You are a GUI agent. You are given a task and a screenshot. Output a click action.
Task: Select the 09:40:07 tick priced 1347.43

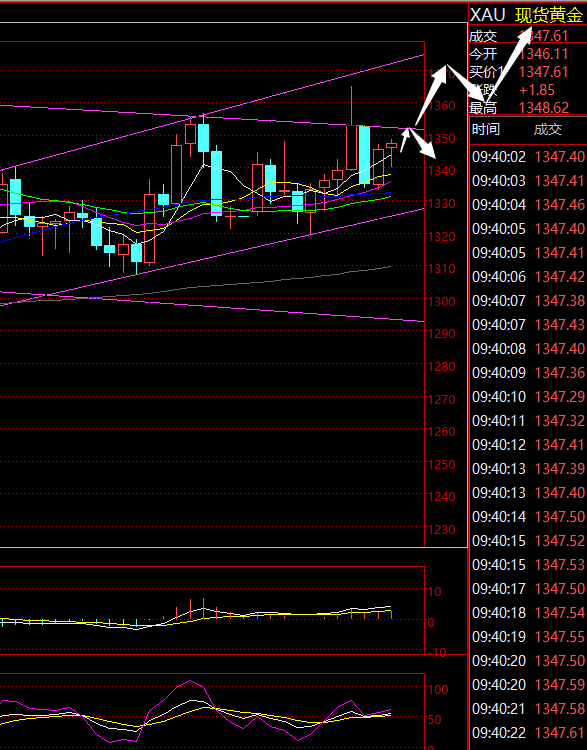click(528, 325)
